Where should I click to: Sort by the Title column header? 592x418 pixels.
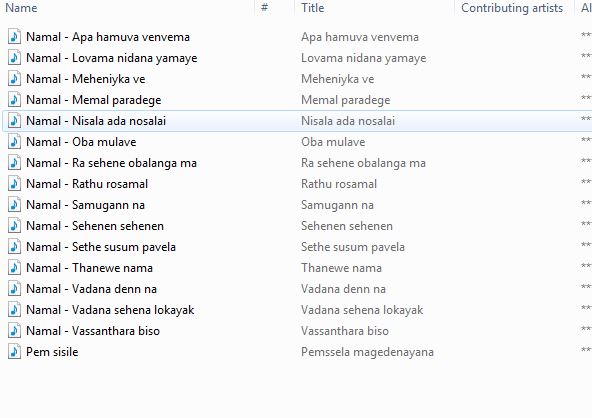313,8
